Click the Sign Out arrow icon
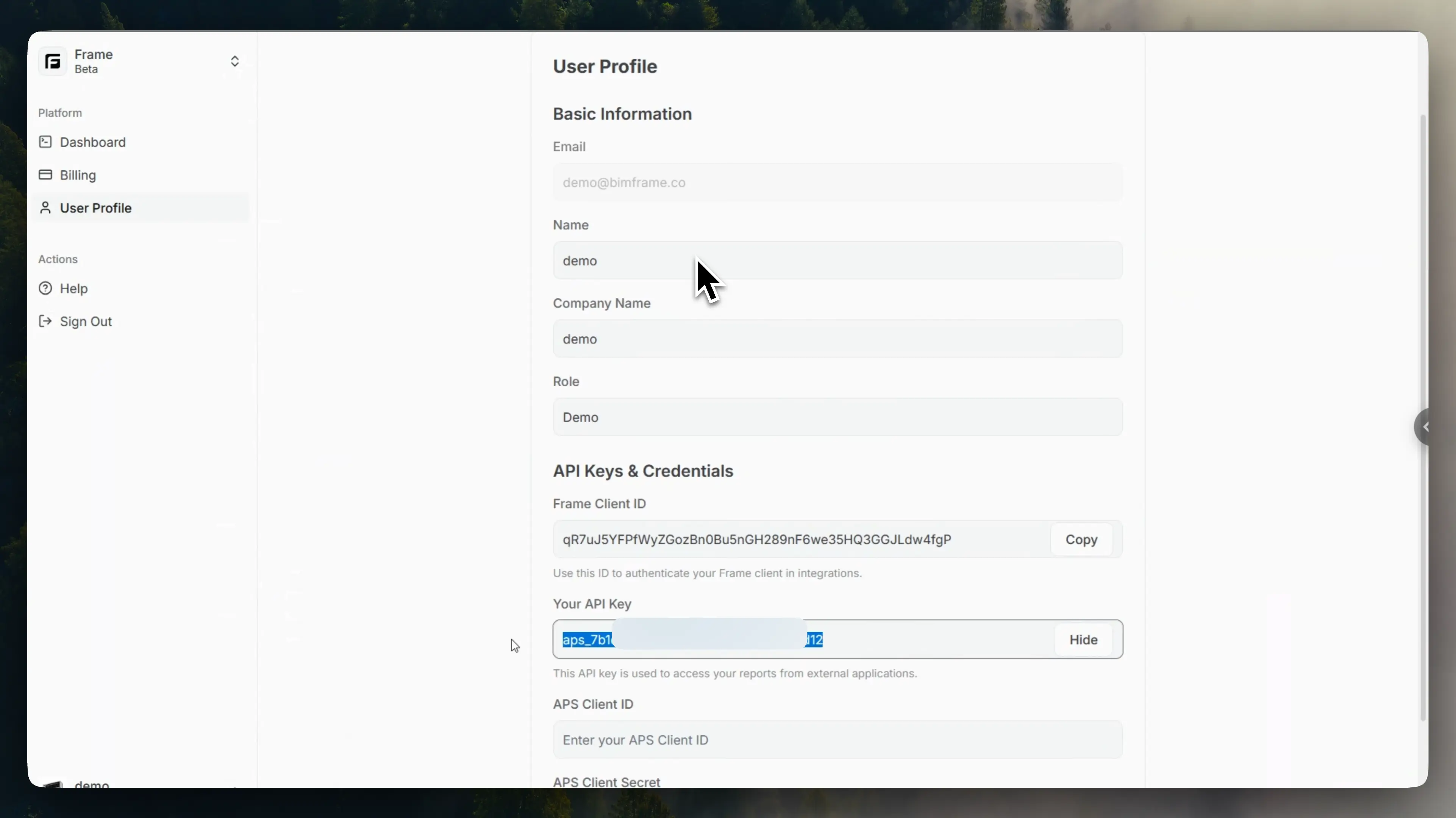This screenshot has width=1456, height=818. coord(45,321)
